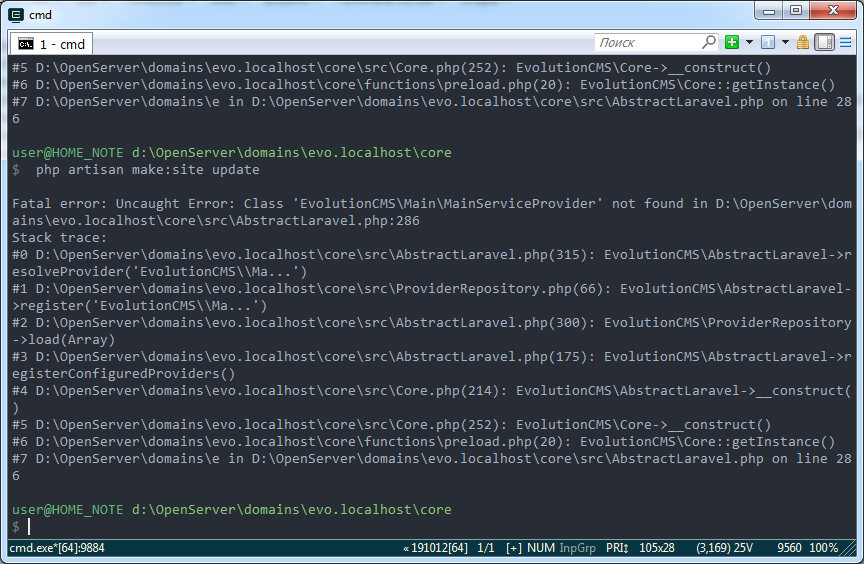Viewport: 864px width, 564px height.
Task: Toggle the InpGrp input grouping indicator
Action: [577, 548]
